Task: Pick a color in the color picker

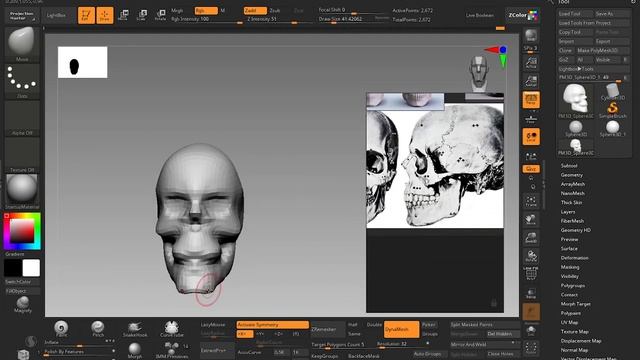Action: pos(22,231)
